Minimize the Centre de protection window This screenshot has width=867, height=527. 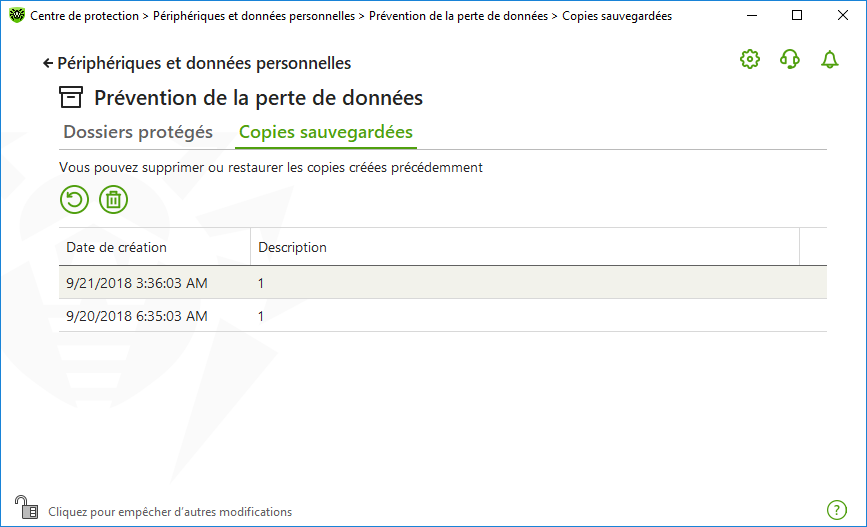pos(751,15)
